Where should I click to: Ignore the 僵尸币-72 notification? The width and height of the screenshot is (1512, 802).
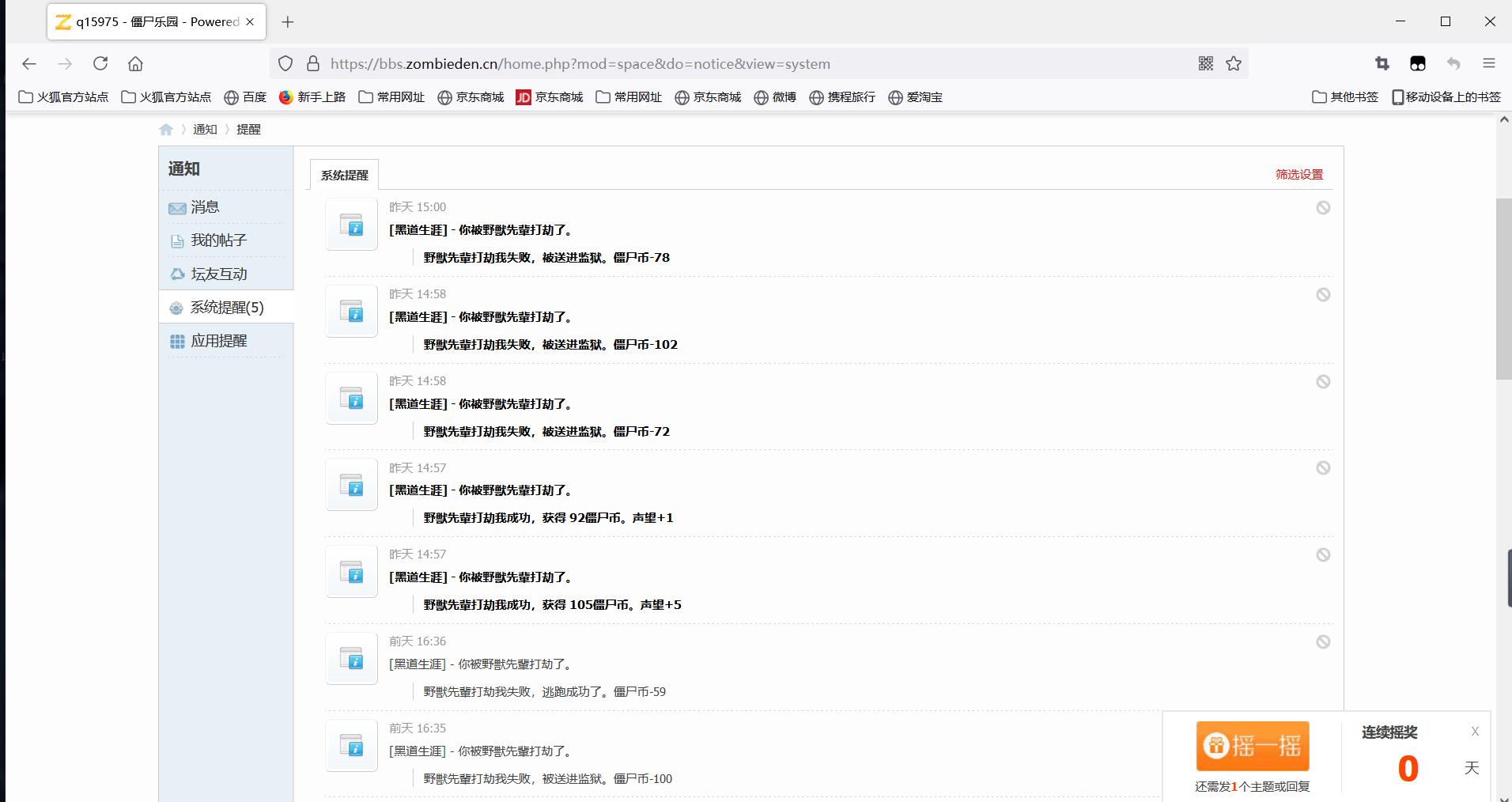click(x=1323, y=382)
